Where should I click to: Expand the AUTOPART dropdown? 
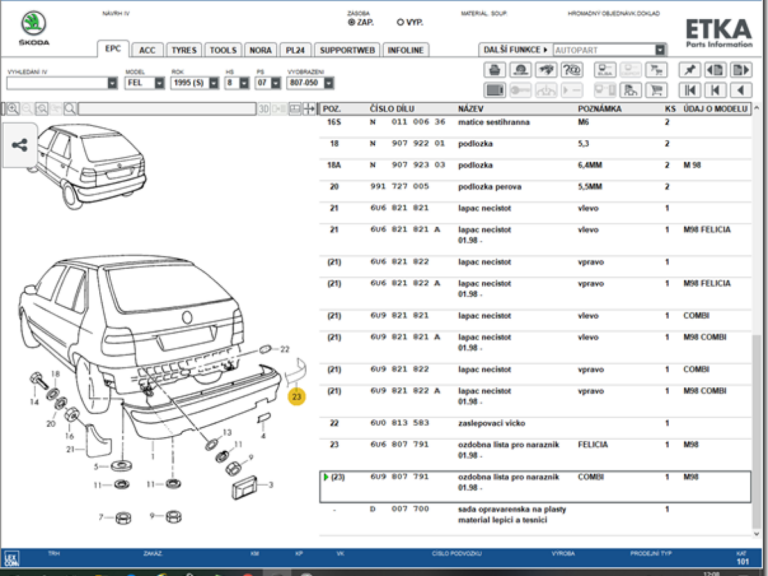coord(660,49)
